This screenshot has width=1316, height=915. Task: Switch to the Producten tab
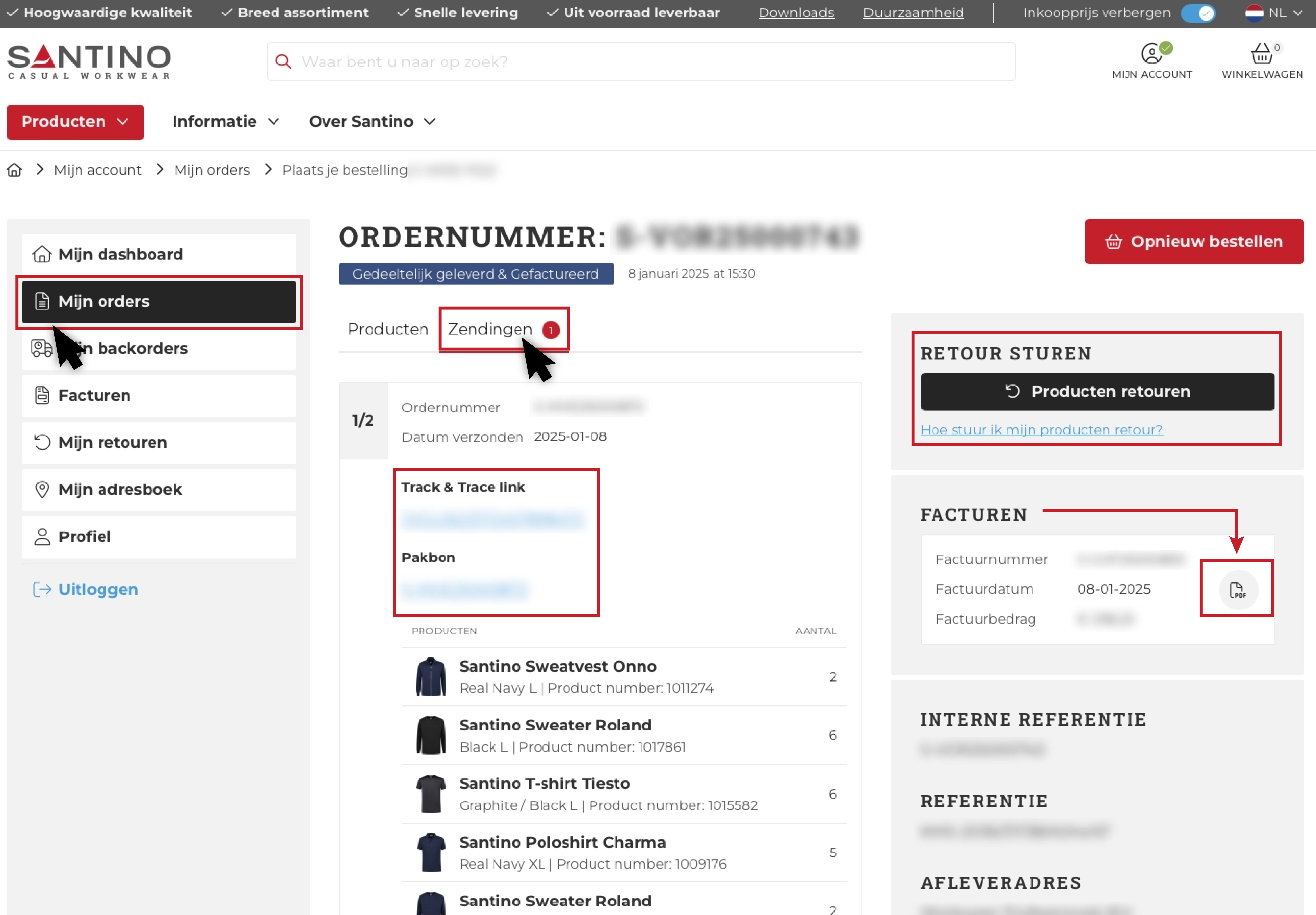[388, 329]
